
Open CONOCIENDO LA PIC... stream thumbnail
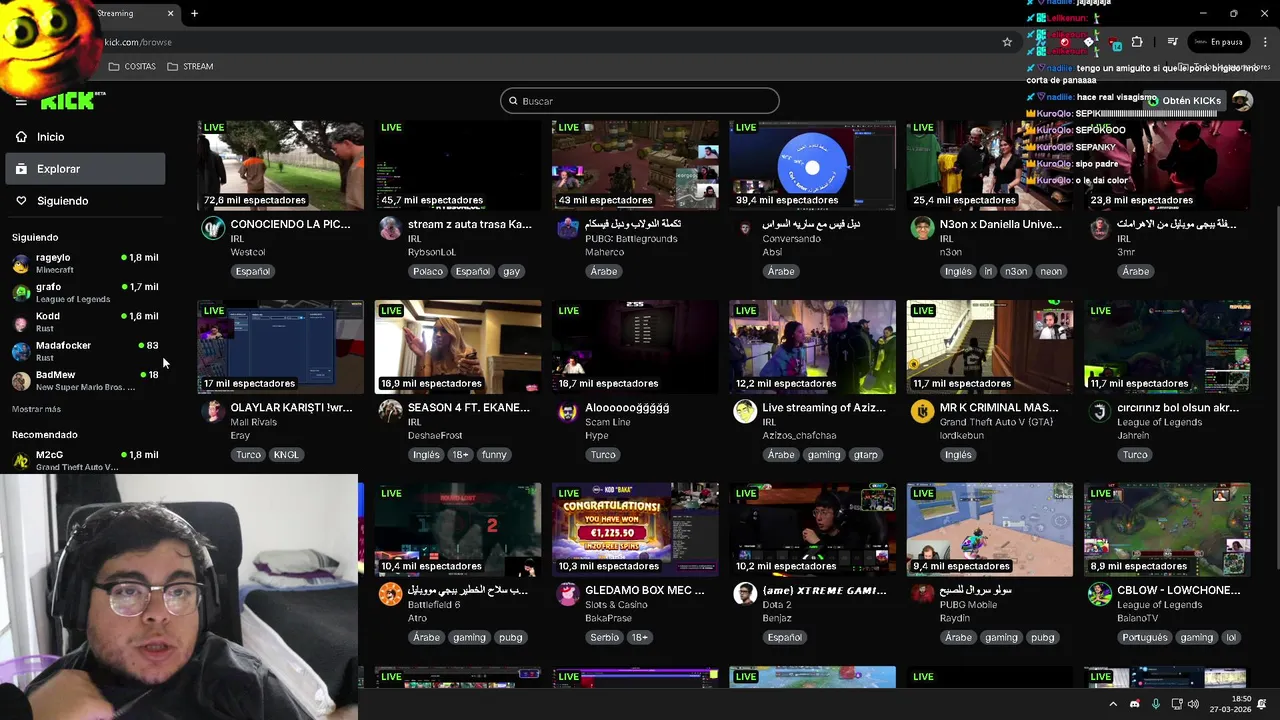pos(280,165)
